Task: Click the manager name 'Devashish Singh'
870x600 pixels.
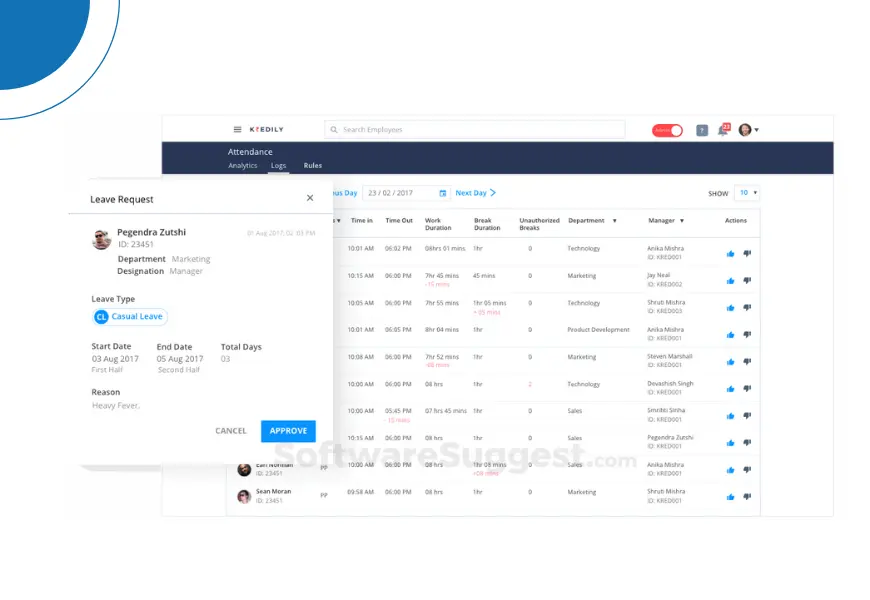Action: coord(670,384)
